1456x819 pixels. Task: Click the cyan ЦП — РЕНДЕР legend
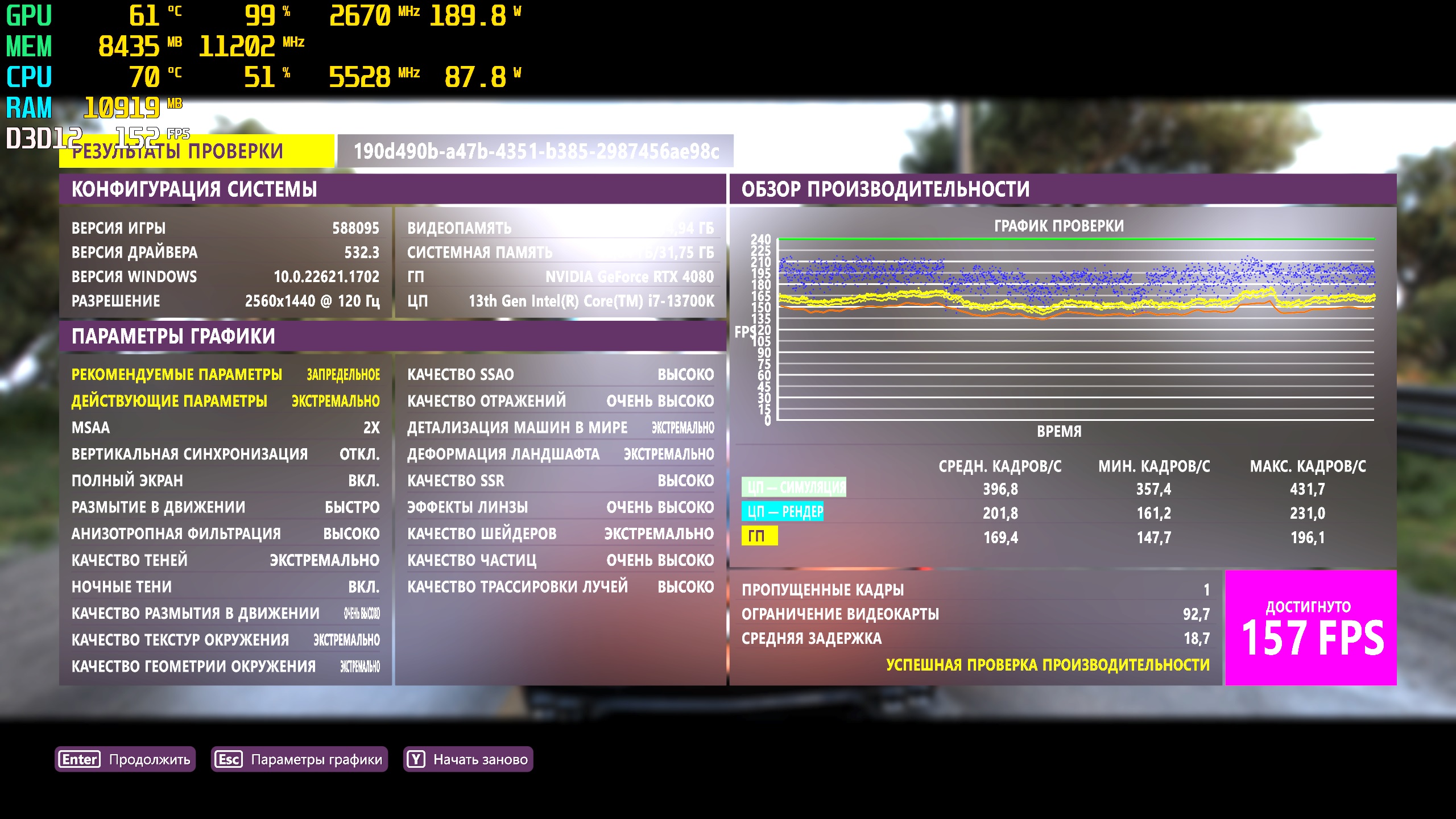(782, 512)
